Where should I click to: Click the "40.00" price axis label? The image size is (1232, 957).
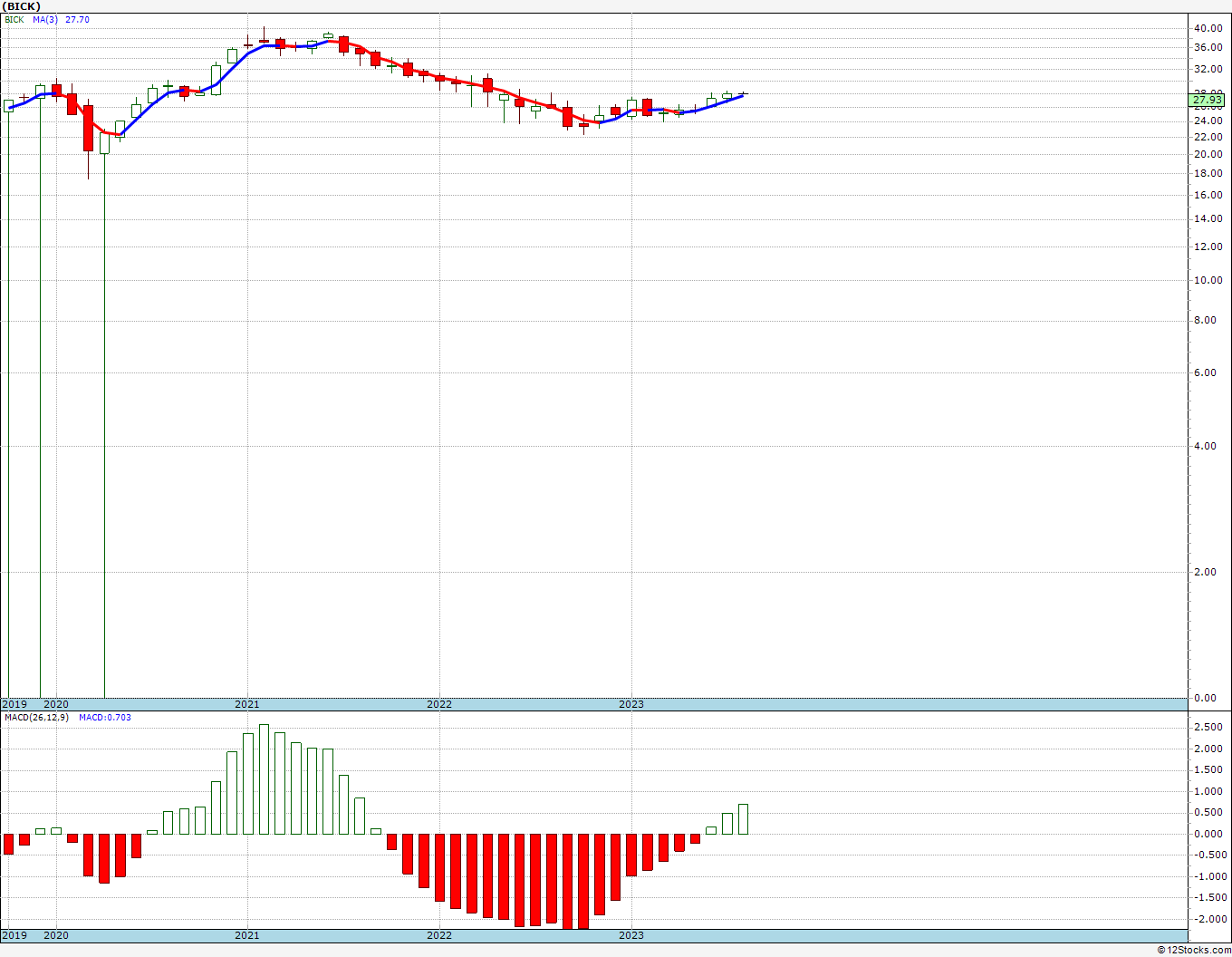pyautogui.click(x=1208, y=28)
